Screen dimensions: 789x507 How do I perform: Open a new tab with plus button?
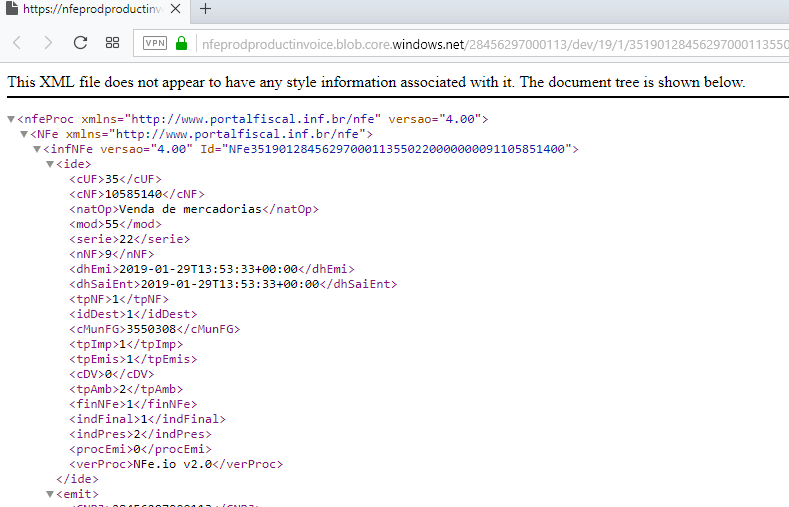[x=205, y=9]
